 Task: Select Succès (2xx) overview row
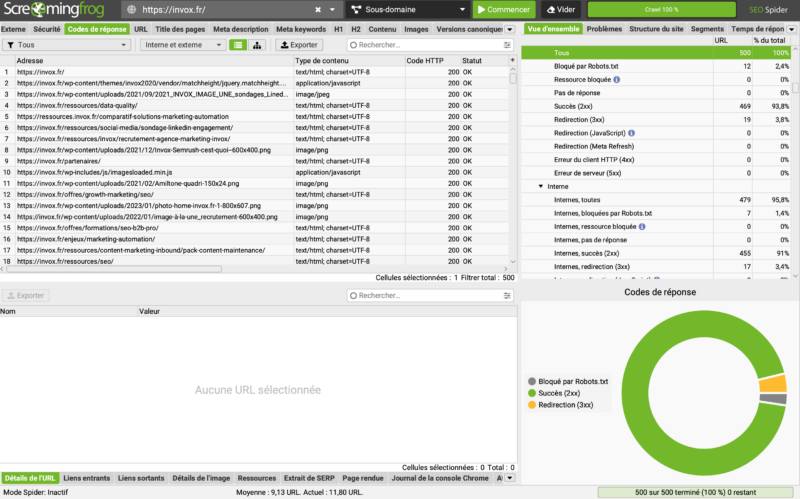(656, 106)
